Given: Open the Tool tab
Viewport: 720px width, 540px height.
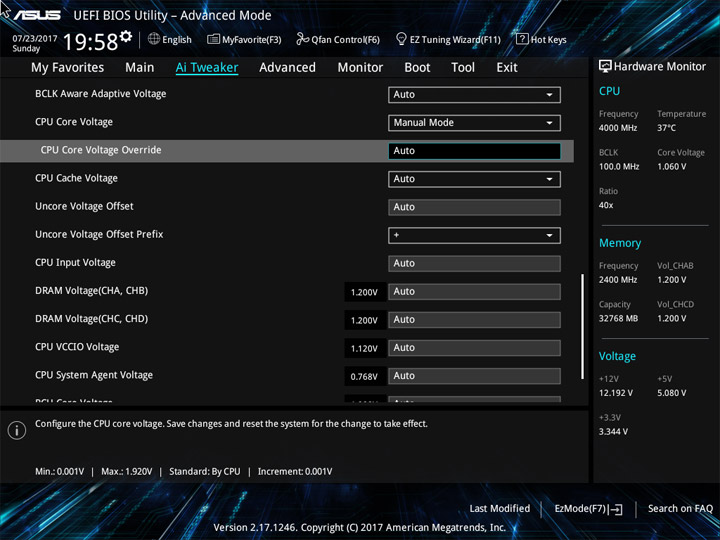Looking at the screenshot, I should coord(463,68).
